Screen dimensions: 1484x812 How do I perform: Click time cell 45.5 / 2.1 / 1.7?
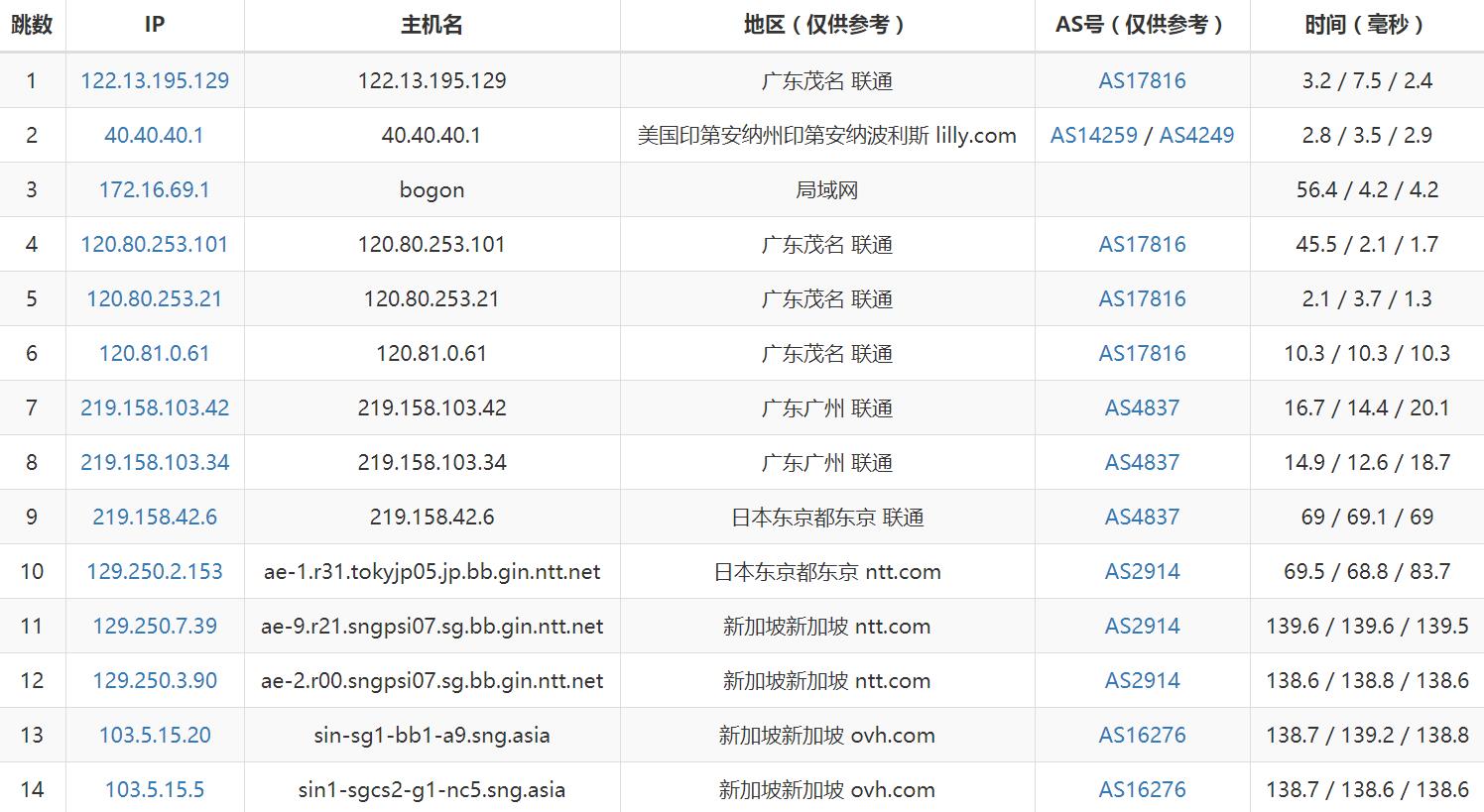pyautogui.click(x=1367, y=244)
